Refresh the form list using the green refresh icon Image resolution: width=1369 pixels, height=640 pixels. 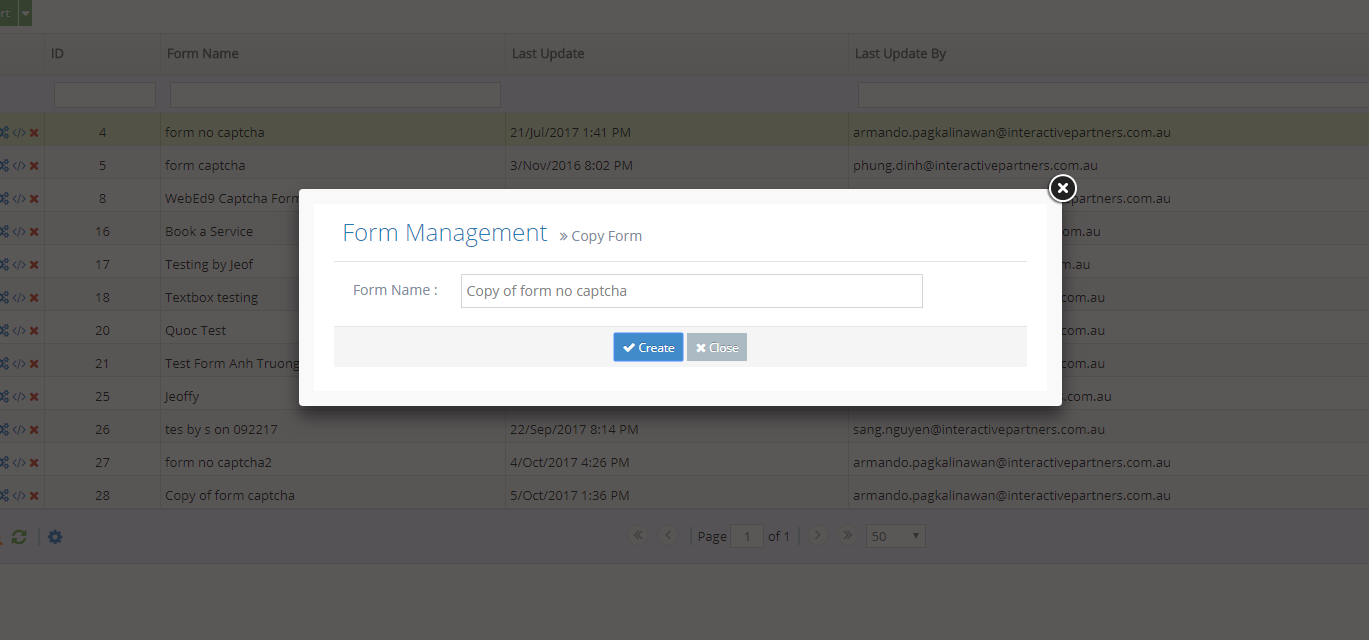click(x=19, y=537)
